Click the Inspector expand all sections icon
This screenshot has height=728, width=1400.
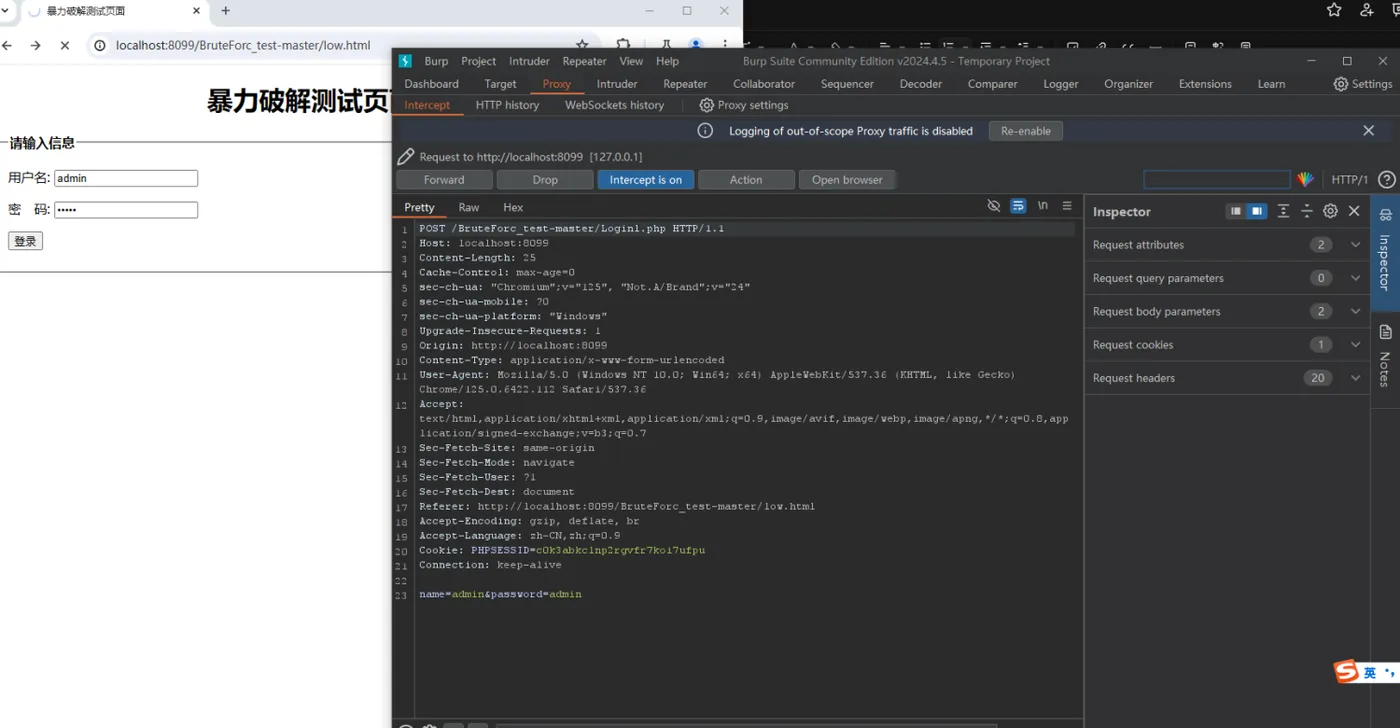point(1283,211)
